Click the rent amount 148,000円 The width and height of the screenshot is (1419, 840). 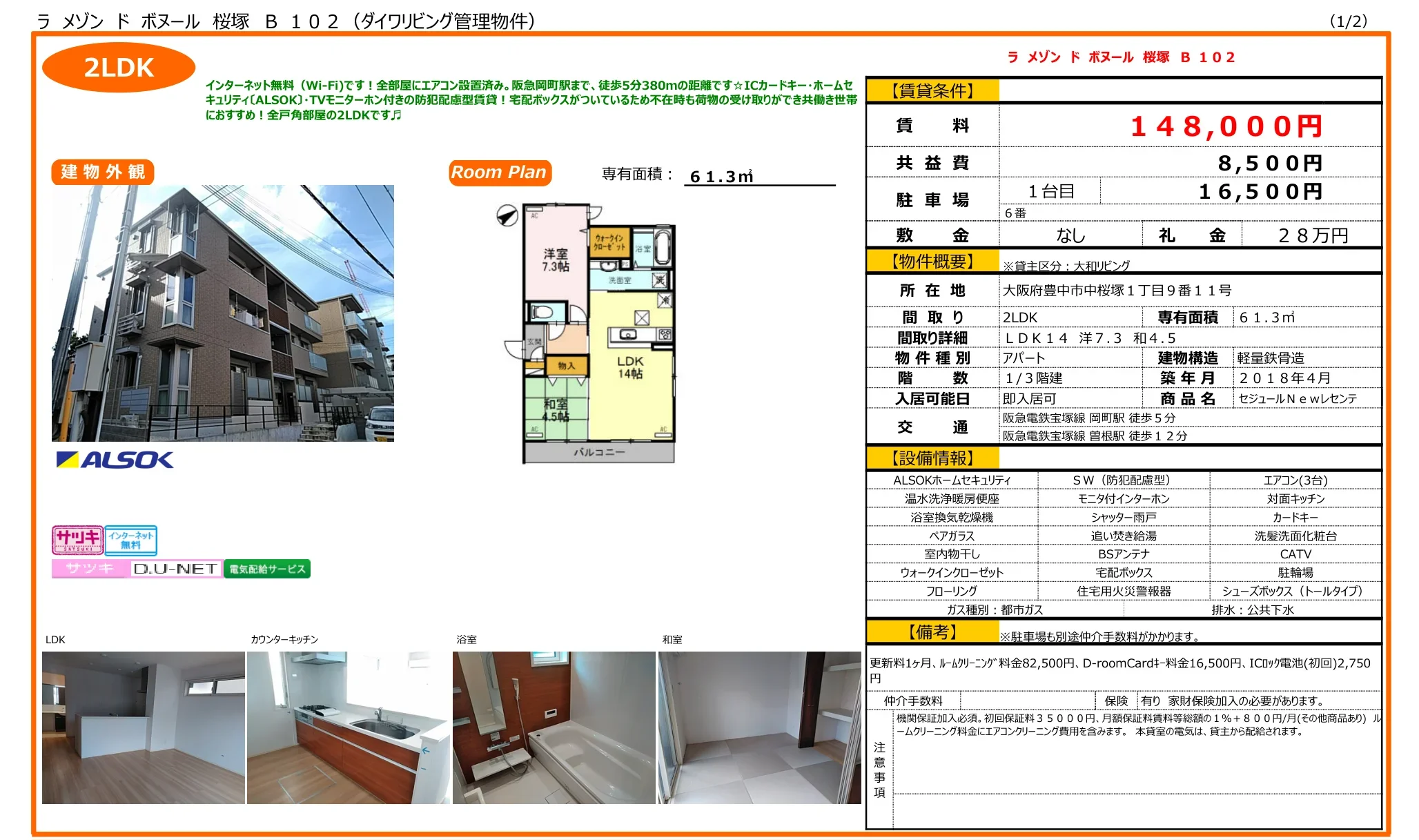[x=1226, y=126]
